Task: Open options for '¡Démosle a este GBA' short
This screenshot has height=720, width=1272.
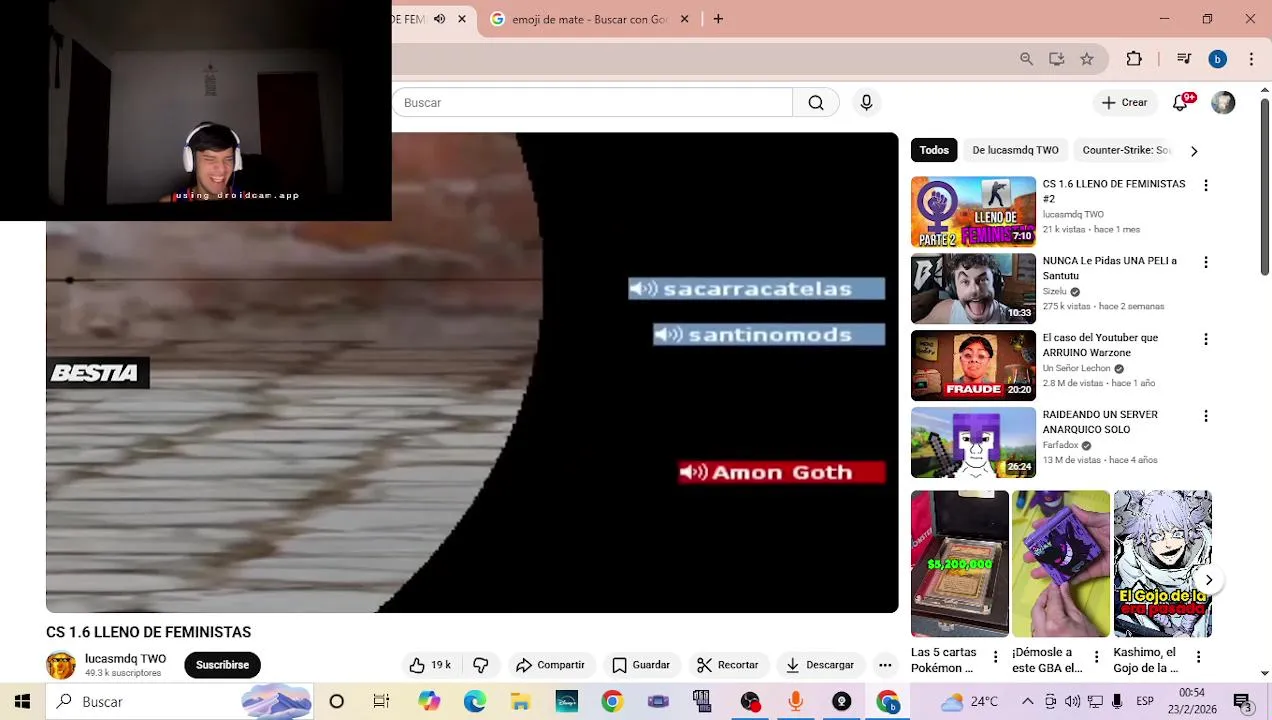Action: (1096, 657)
